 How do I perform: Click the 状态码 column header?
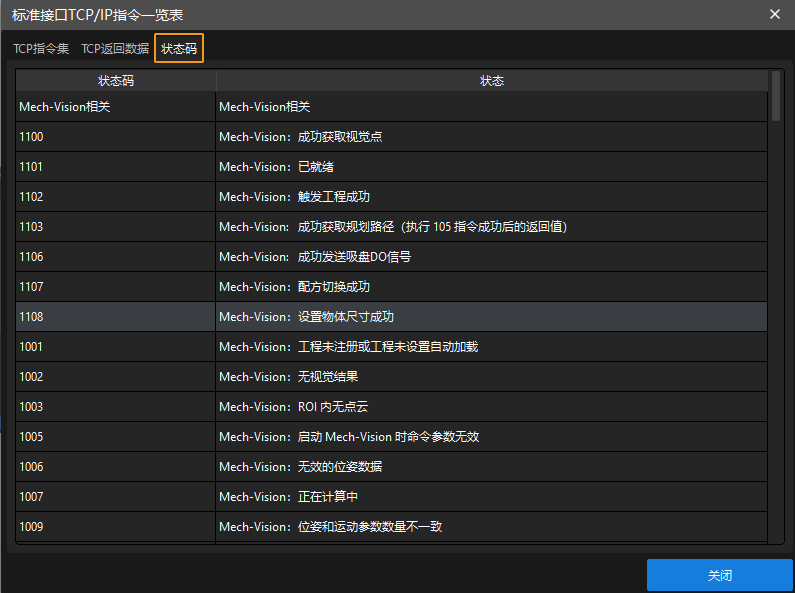pos(115,80)
